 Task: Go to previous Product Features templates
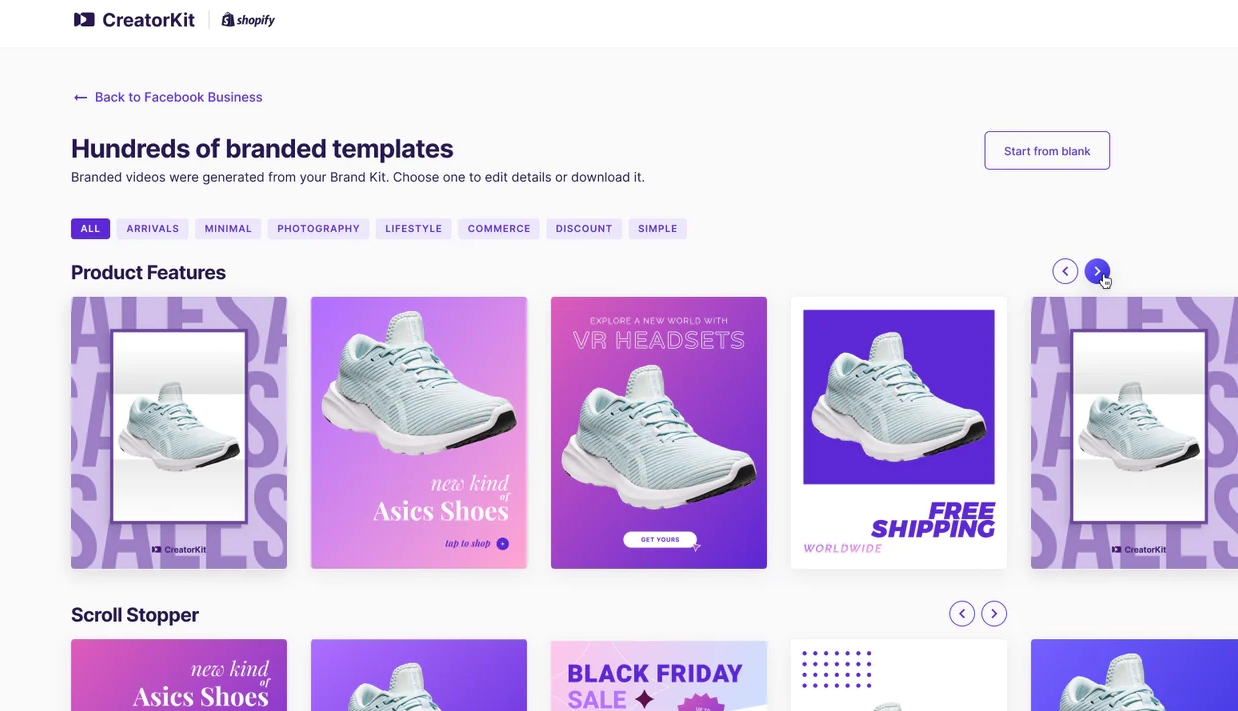coord(1065,271)
